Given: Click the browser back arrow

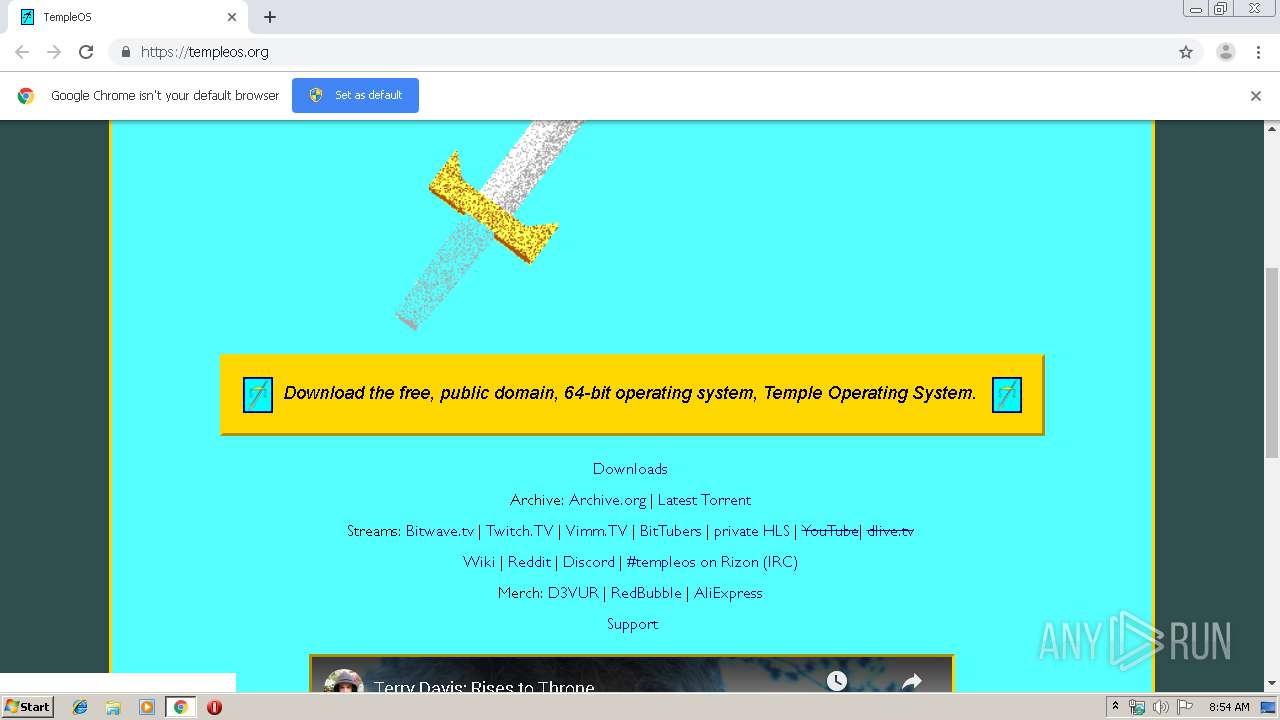Looking at the screenshot, I should [x=22, y=52].
